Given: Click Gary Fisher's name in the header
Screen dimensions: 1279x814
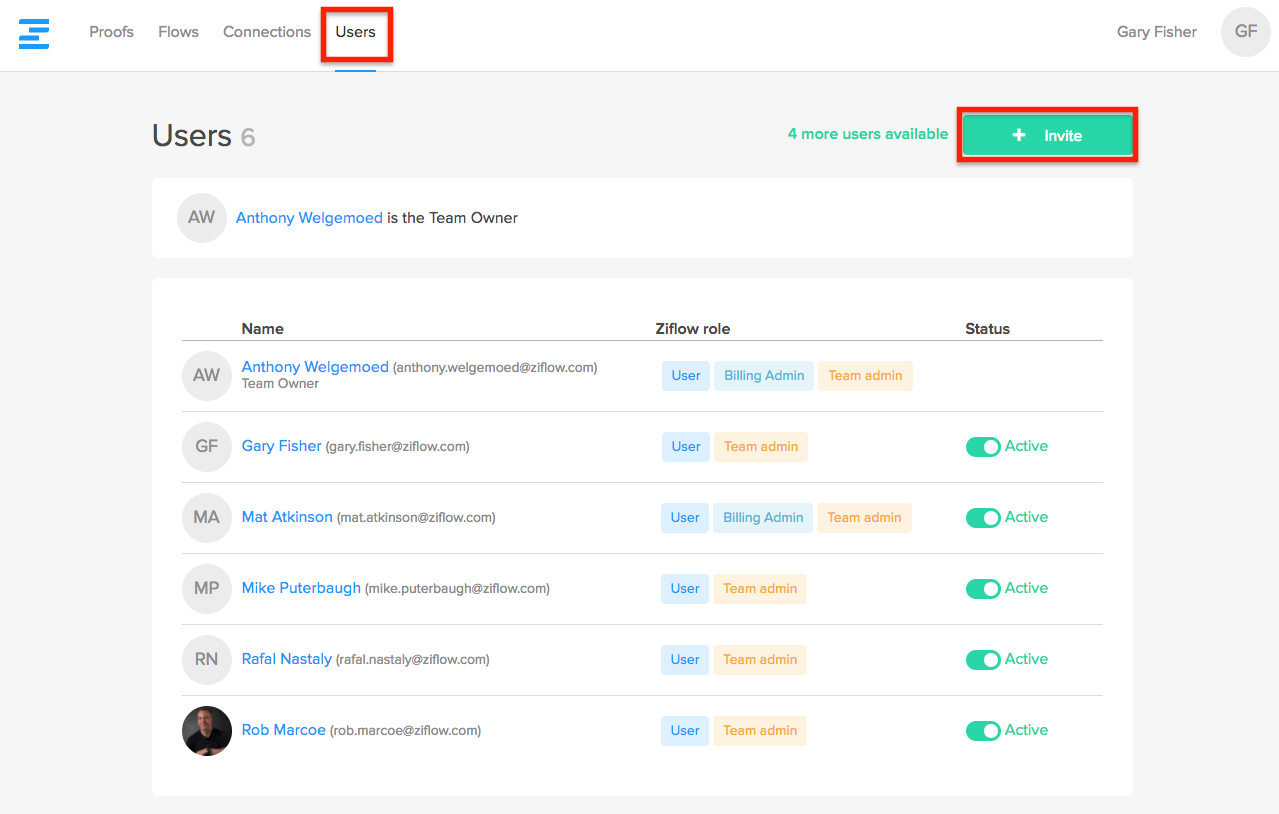Looking at the screenshot, I should [1156, 32].
